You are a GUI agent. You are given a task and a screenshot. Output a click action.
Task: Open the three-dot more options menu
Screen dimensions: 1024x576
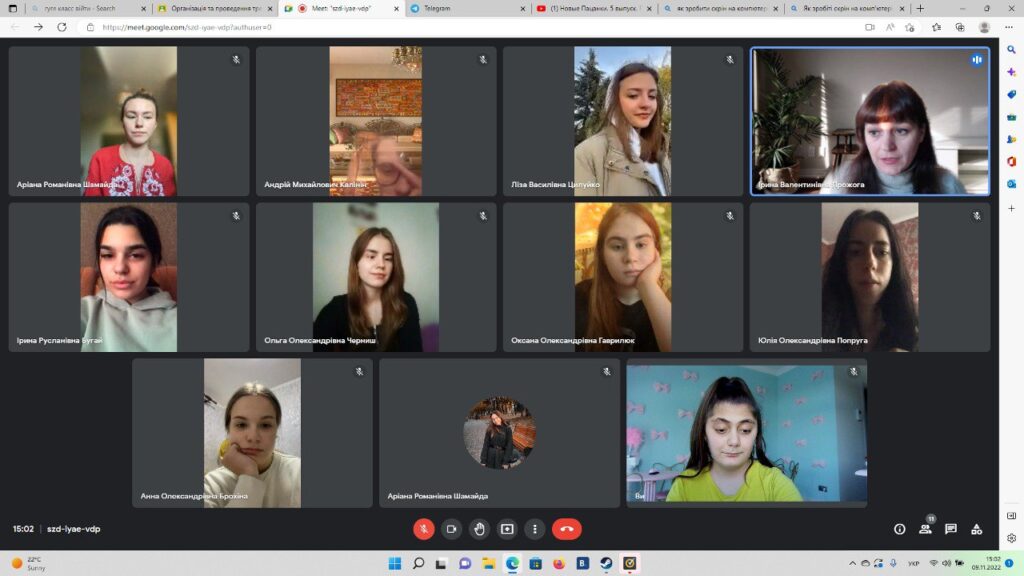[535, 529]
